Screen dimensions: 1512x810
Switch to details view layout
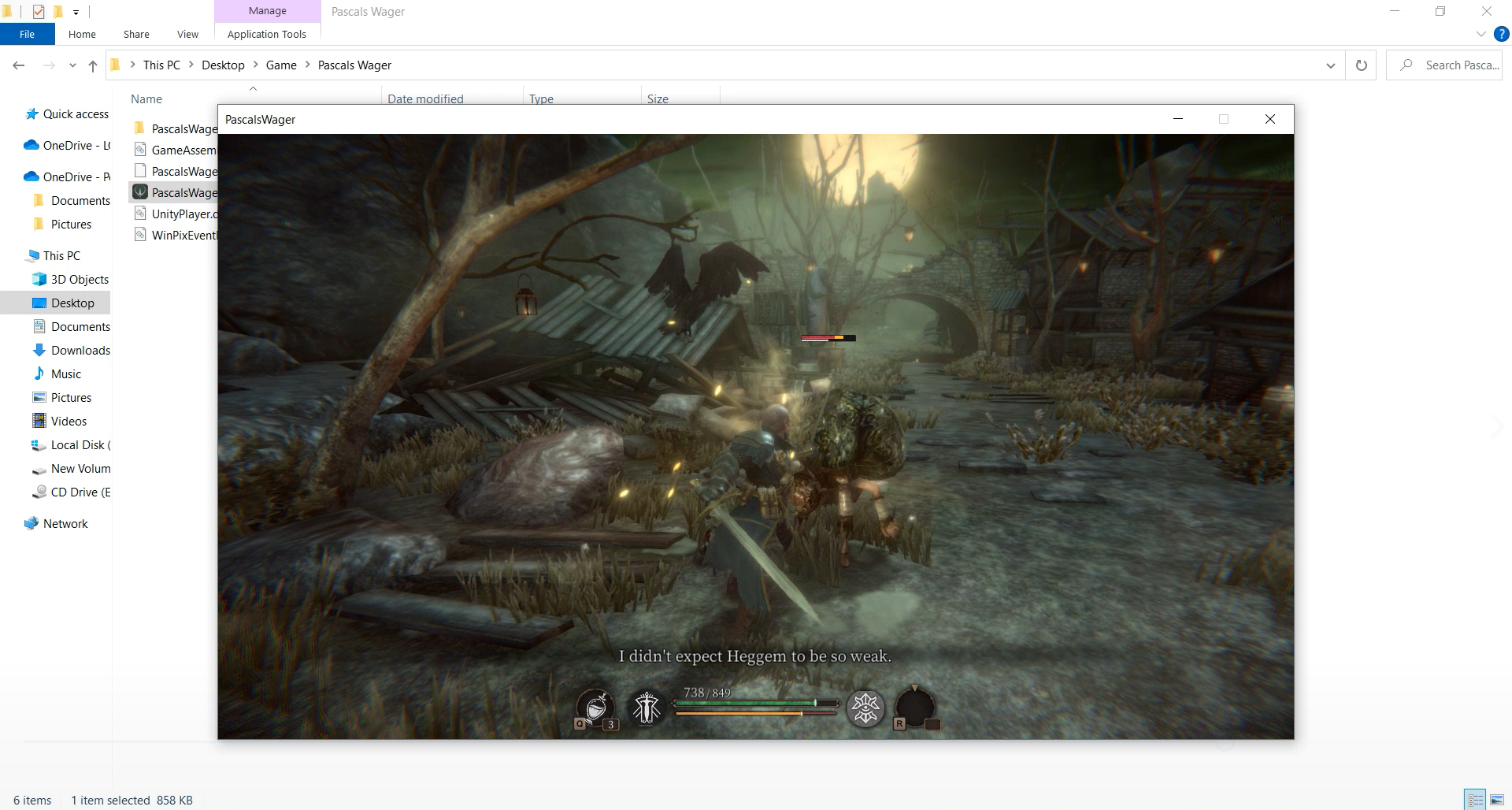[1475, 800]
